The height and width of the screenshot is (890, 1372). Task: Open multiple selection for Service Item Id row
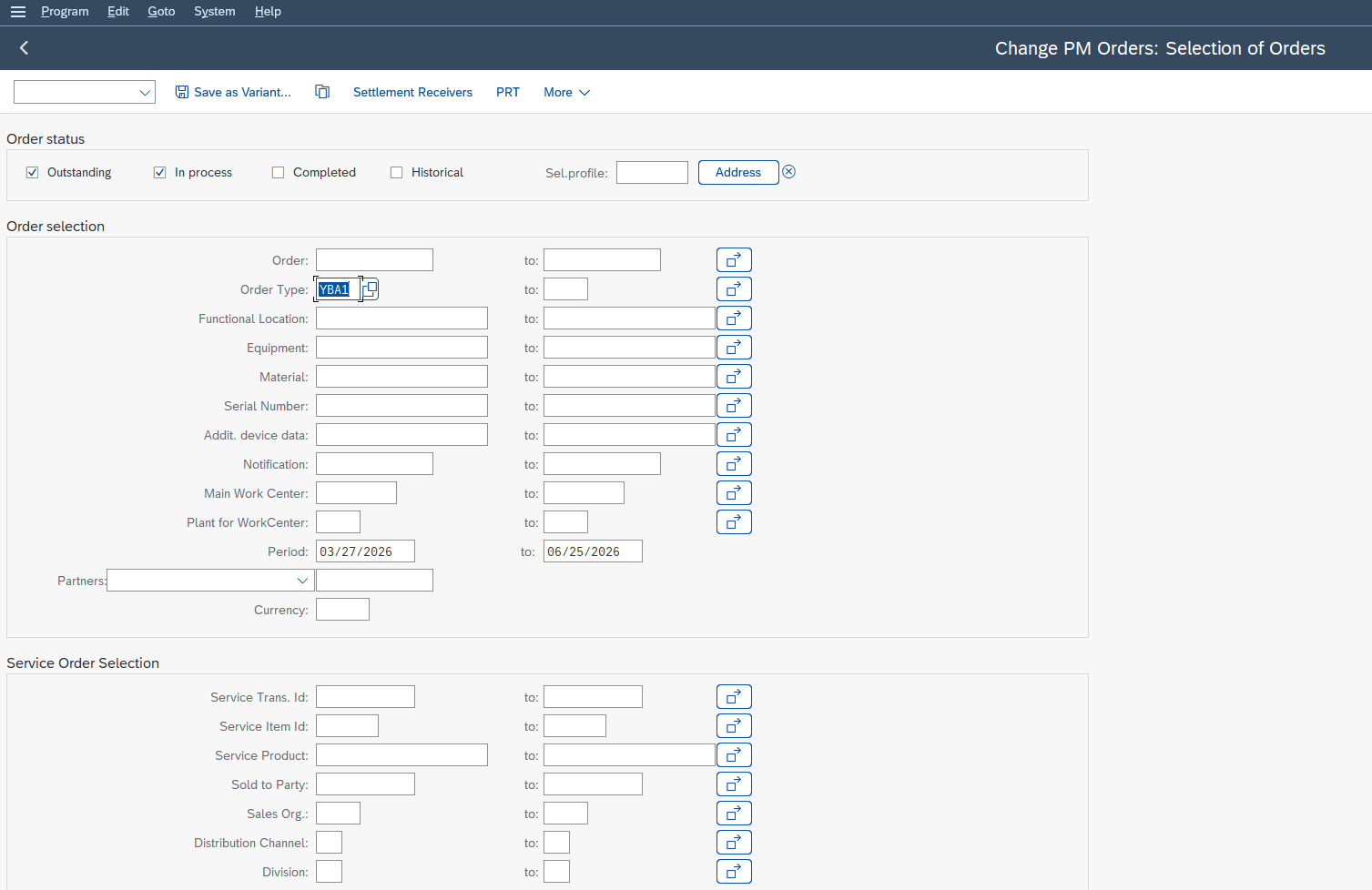click(x=734, y=726)
